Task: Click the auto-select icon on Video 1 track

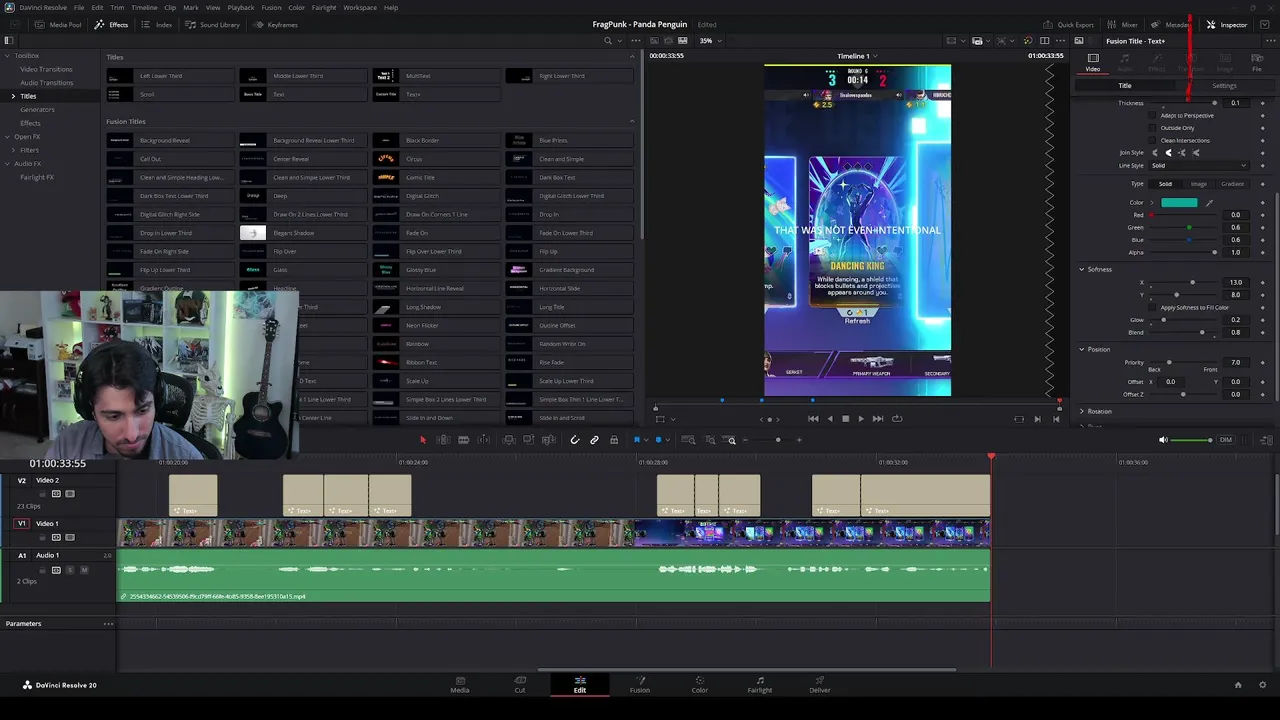Action: click(x=56, y=537)
